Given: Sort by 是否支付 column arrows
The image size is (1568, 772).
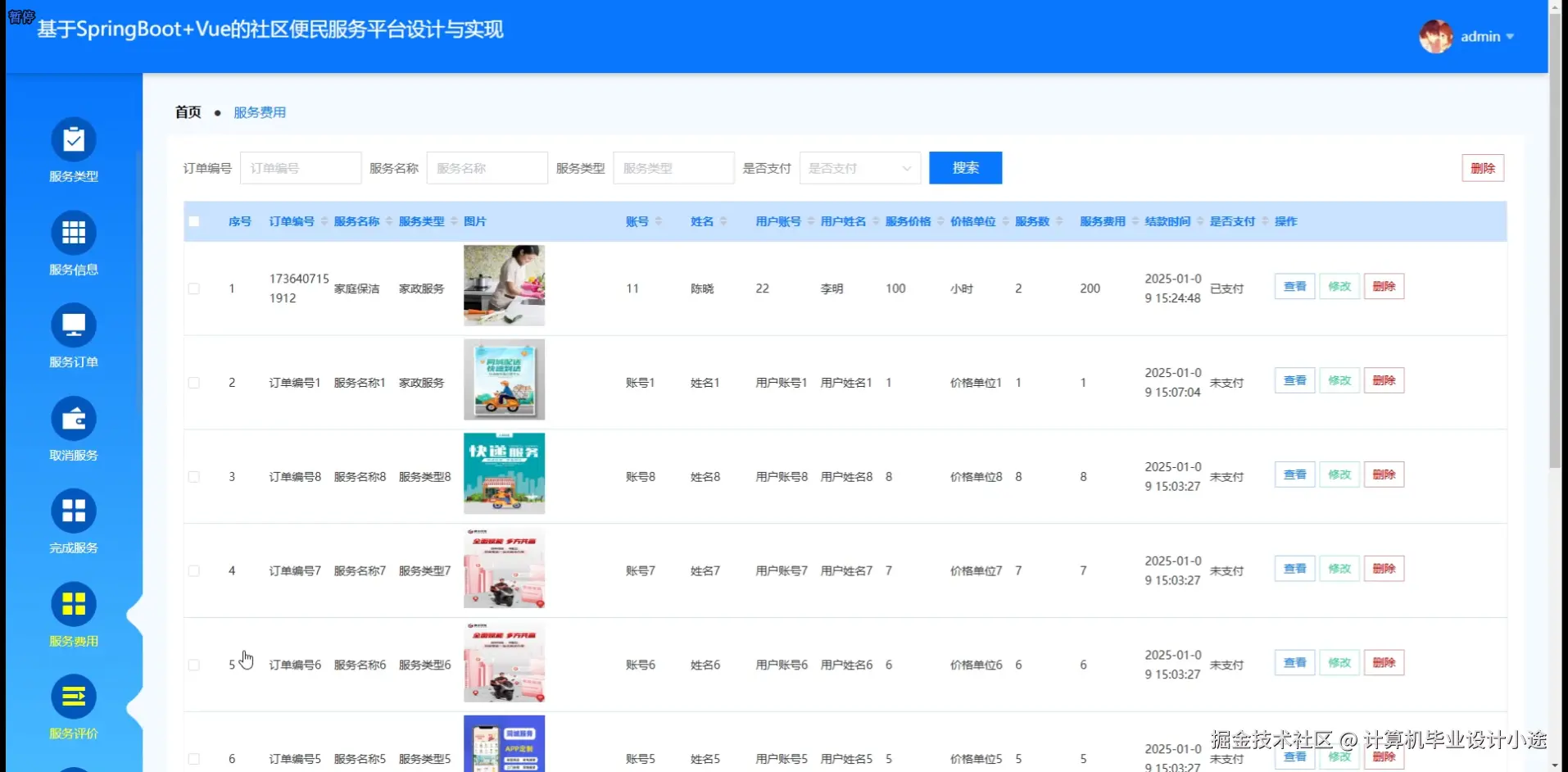Looking at the screenshot, I should click(1265, 221).
